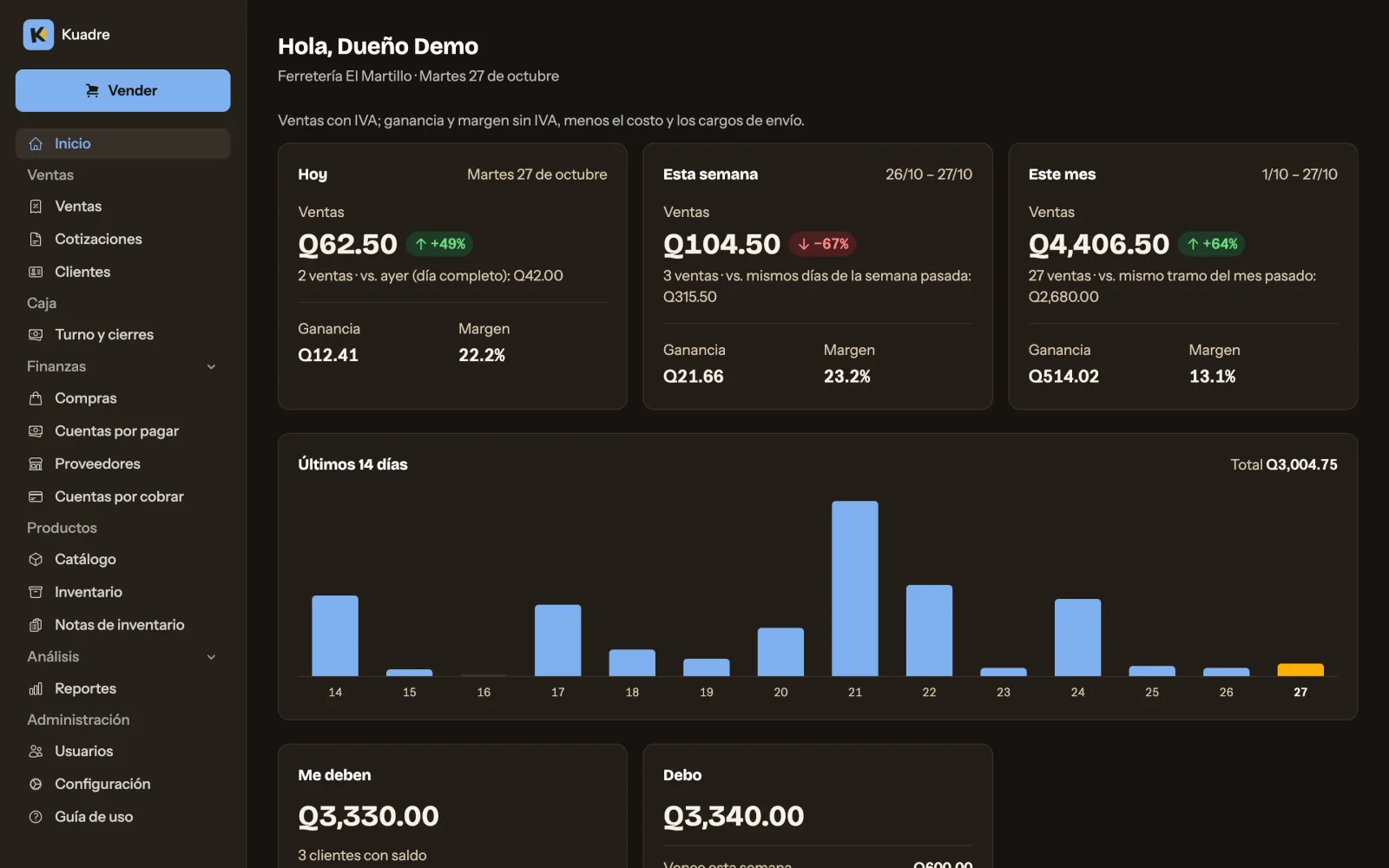Screen dimensions: 1389x868
Task: Collapse the Análisis section chevron
Action: (211, 658)
